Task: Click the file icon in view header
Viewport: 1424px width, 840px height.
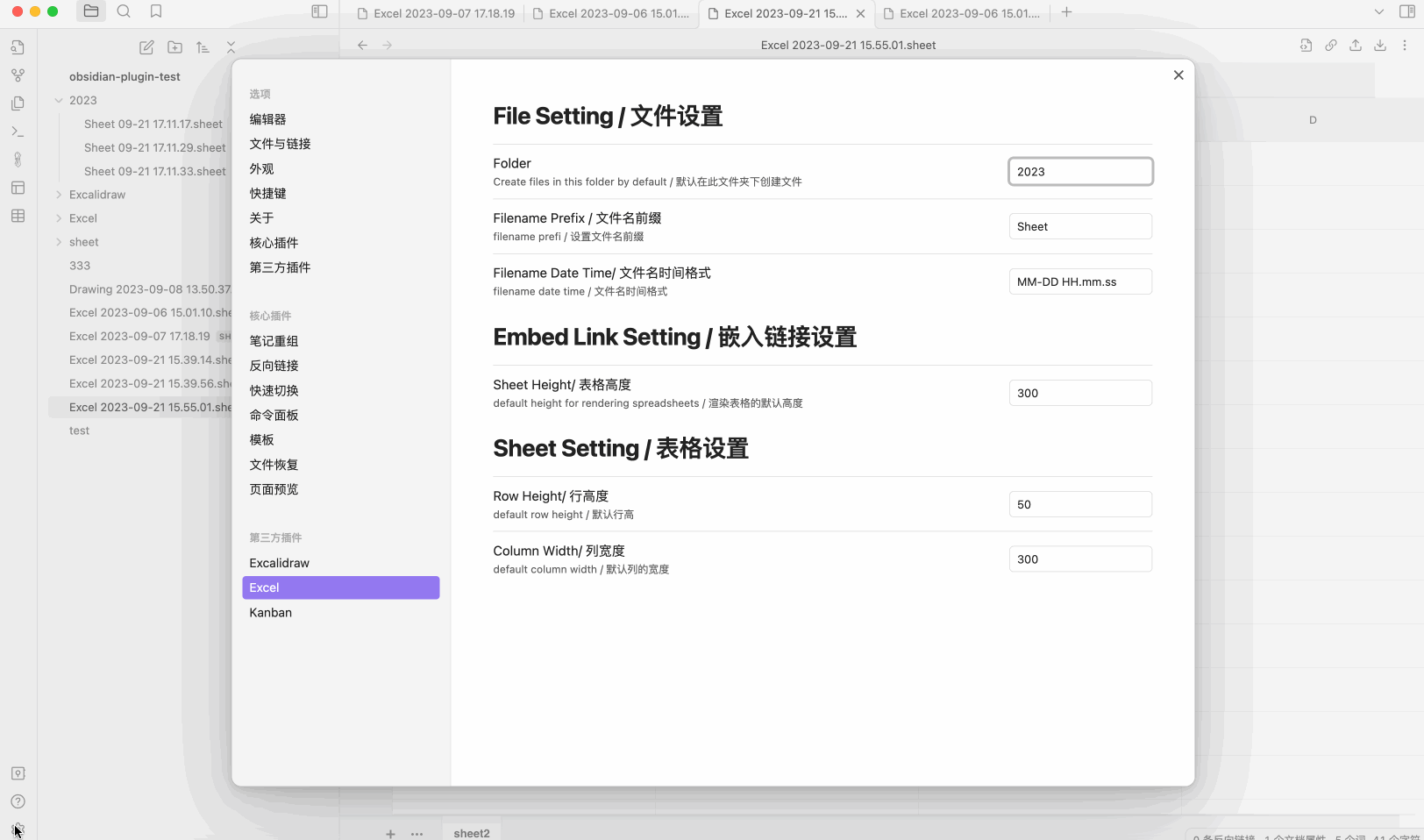Action: tap(1306, 45)
